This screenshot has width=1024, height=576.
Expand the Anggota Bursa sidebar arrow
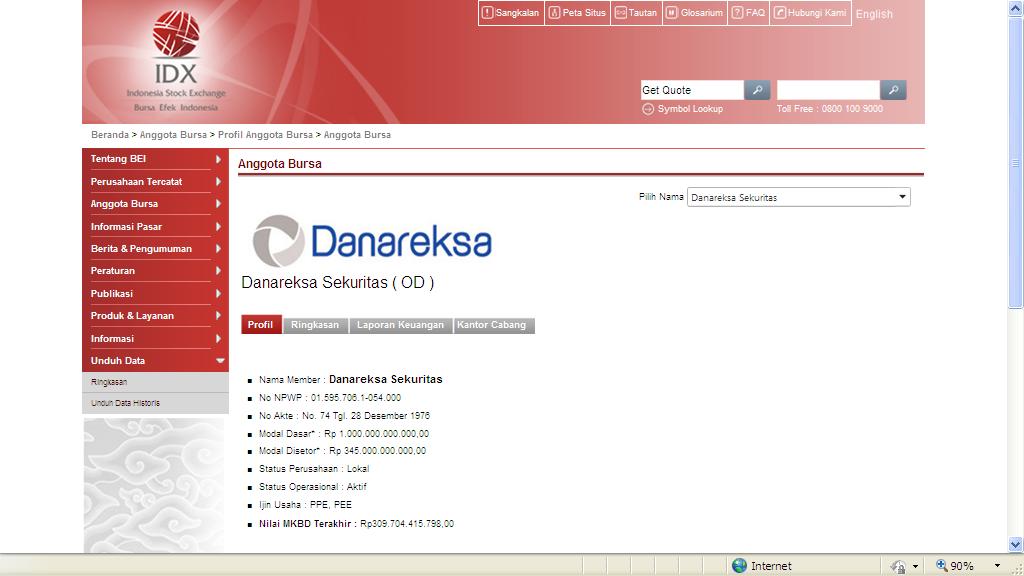tap(218, 204)
